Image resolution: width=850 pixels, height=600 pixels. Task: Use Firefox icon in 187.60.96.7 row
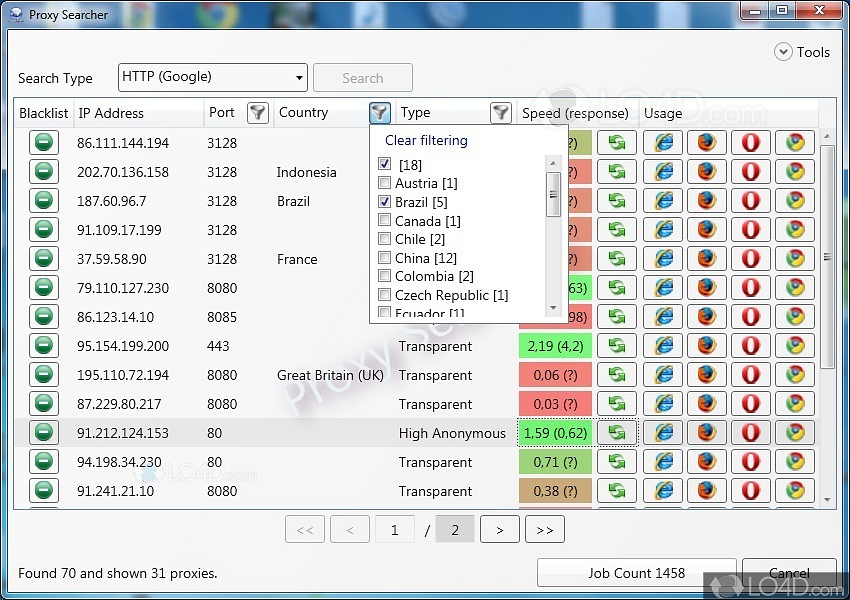(706, 201)
